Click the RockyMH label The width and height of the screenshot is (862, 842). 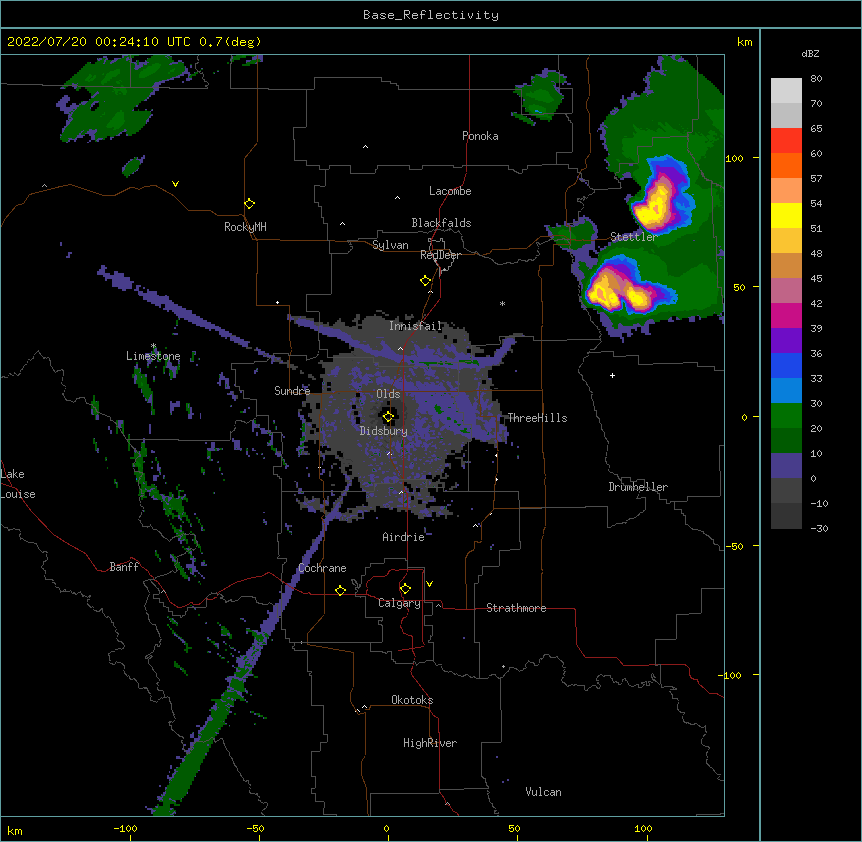pyautogui.click(x=245, y=227)
